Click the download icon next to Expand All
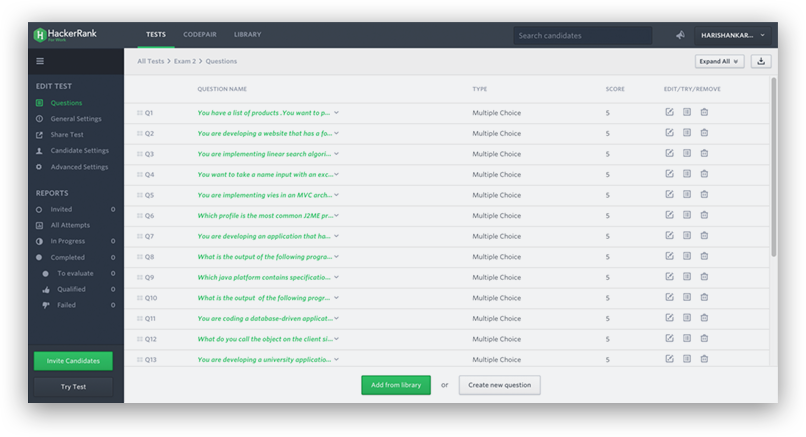 click(761, 61)
